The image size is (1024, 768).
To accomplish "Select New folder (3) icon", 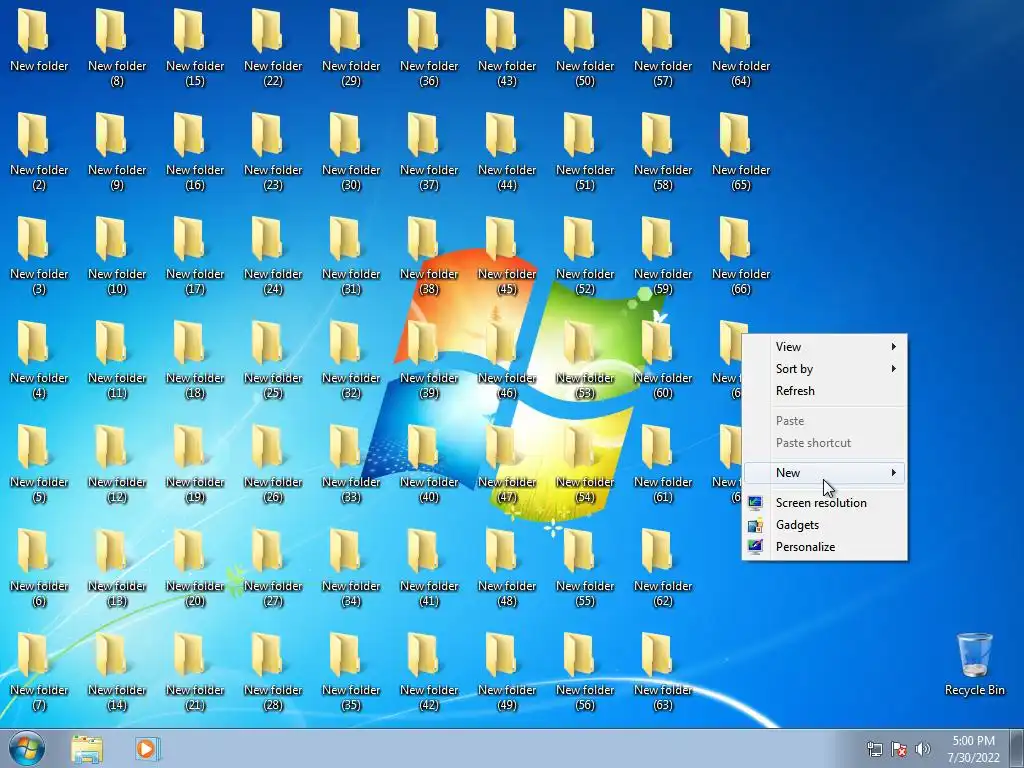I will click(x=32, y=238).
